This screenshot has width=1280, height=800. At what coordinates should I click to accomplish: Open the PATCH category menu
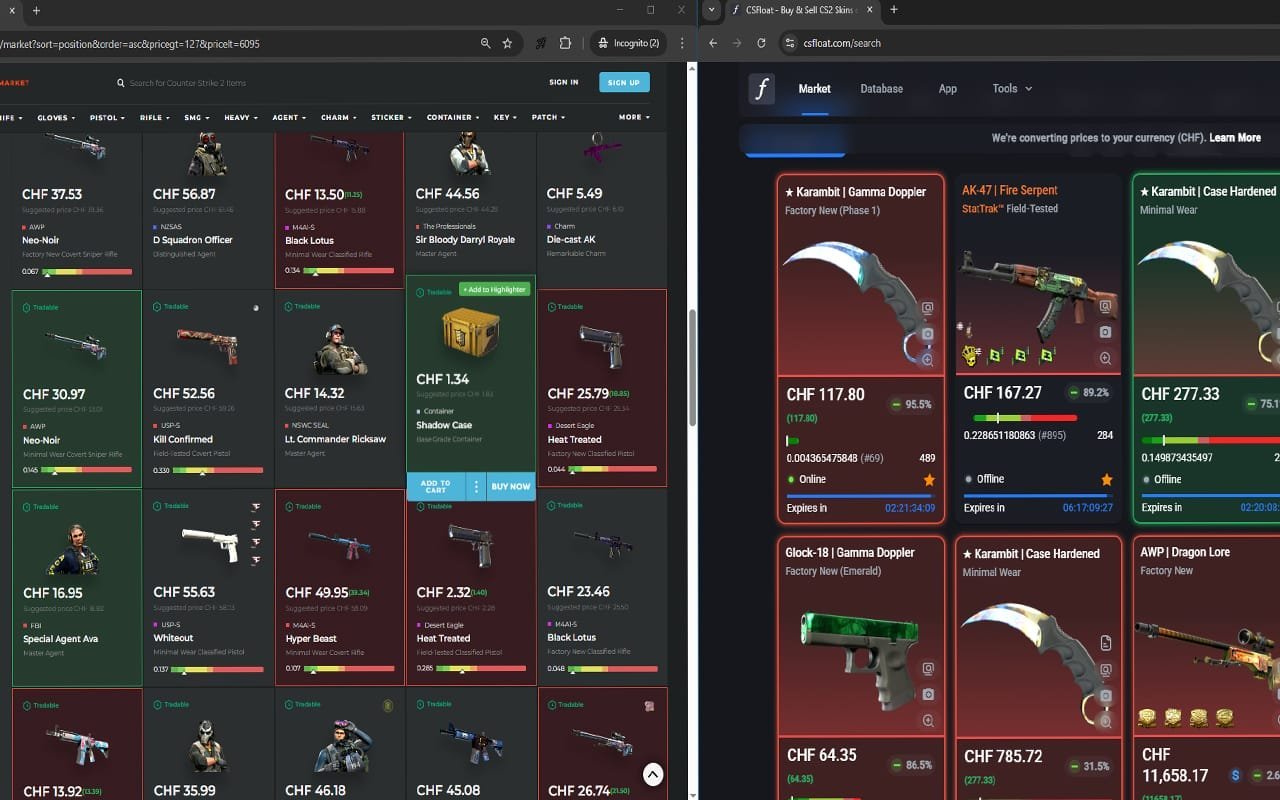click(548, 118)
